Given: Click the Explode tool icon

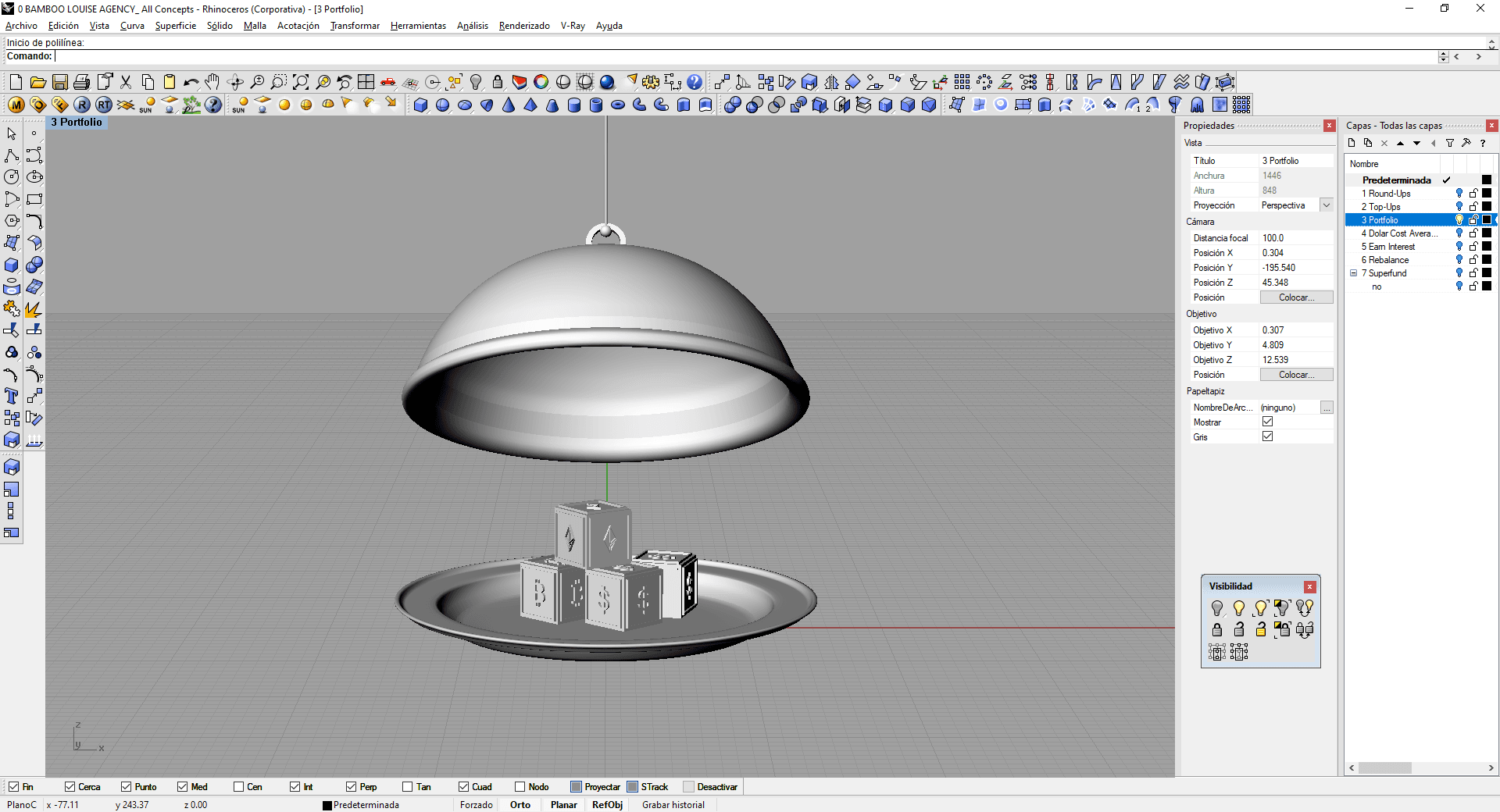Looking at the screenshot, I should point(34,308).
